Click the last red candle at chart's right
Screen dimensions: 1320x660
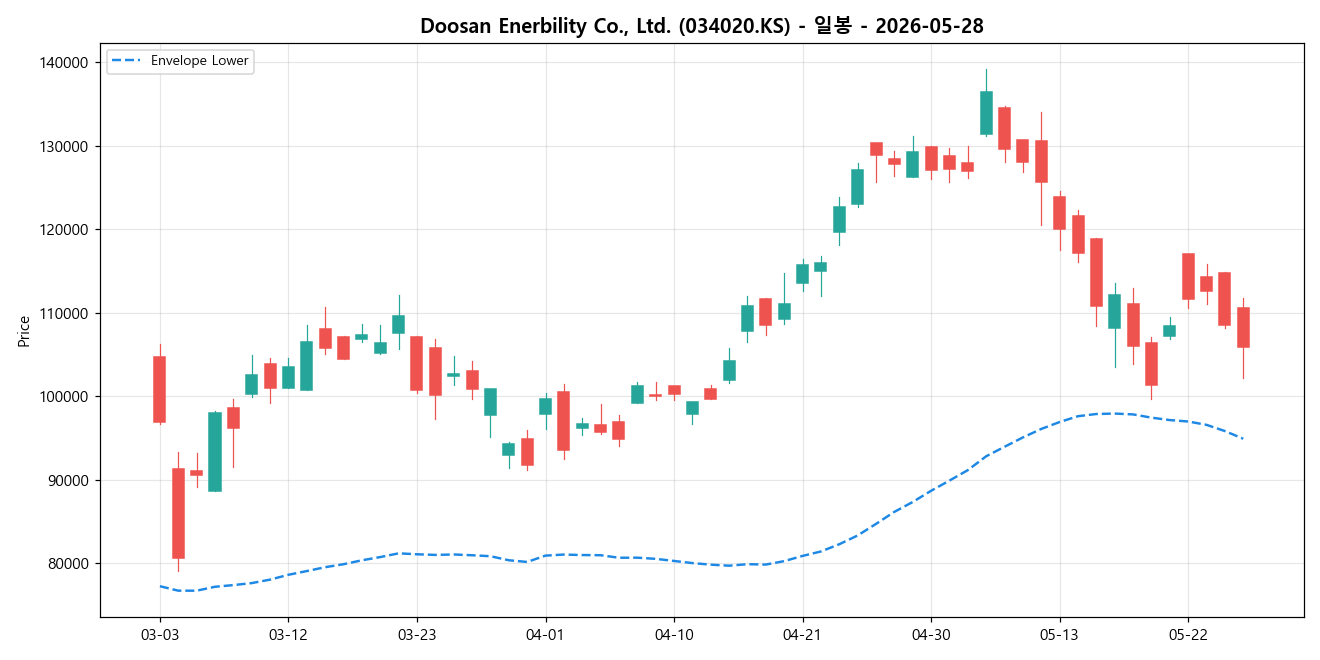[x=1243, y=327]
